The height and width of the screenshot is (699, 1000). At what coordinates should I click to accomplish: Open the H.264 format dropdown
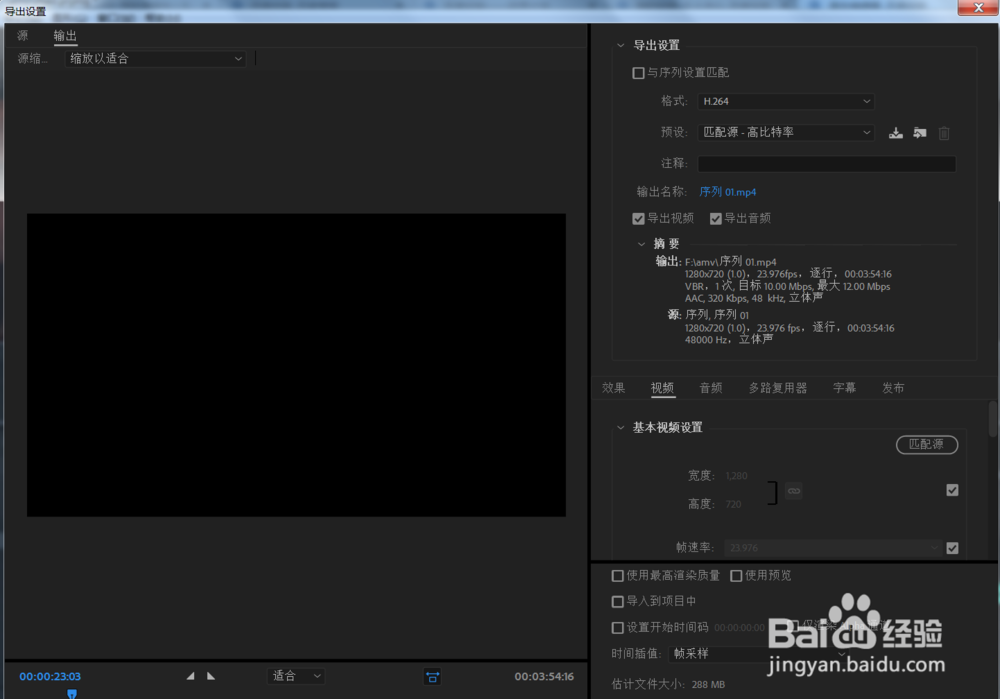(x=786, y=101)
